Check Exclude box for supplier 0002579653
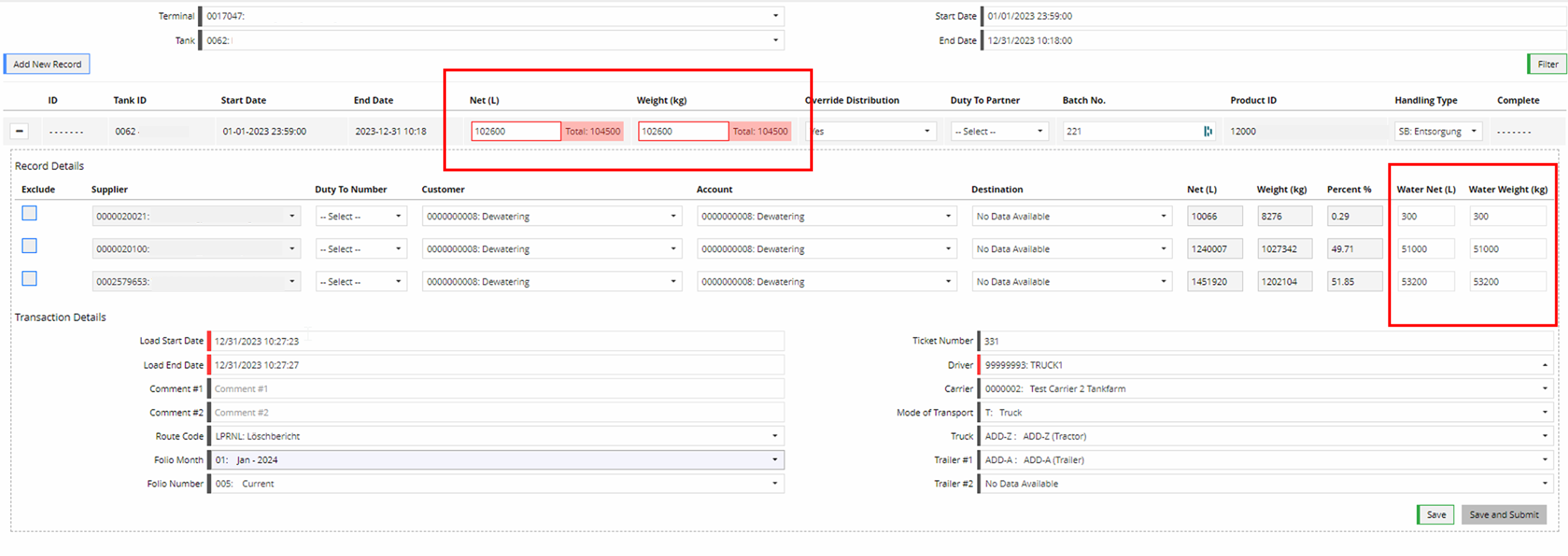Screen dimensions: 1568x556 tap(29, 279)
